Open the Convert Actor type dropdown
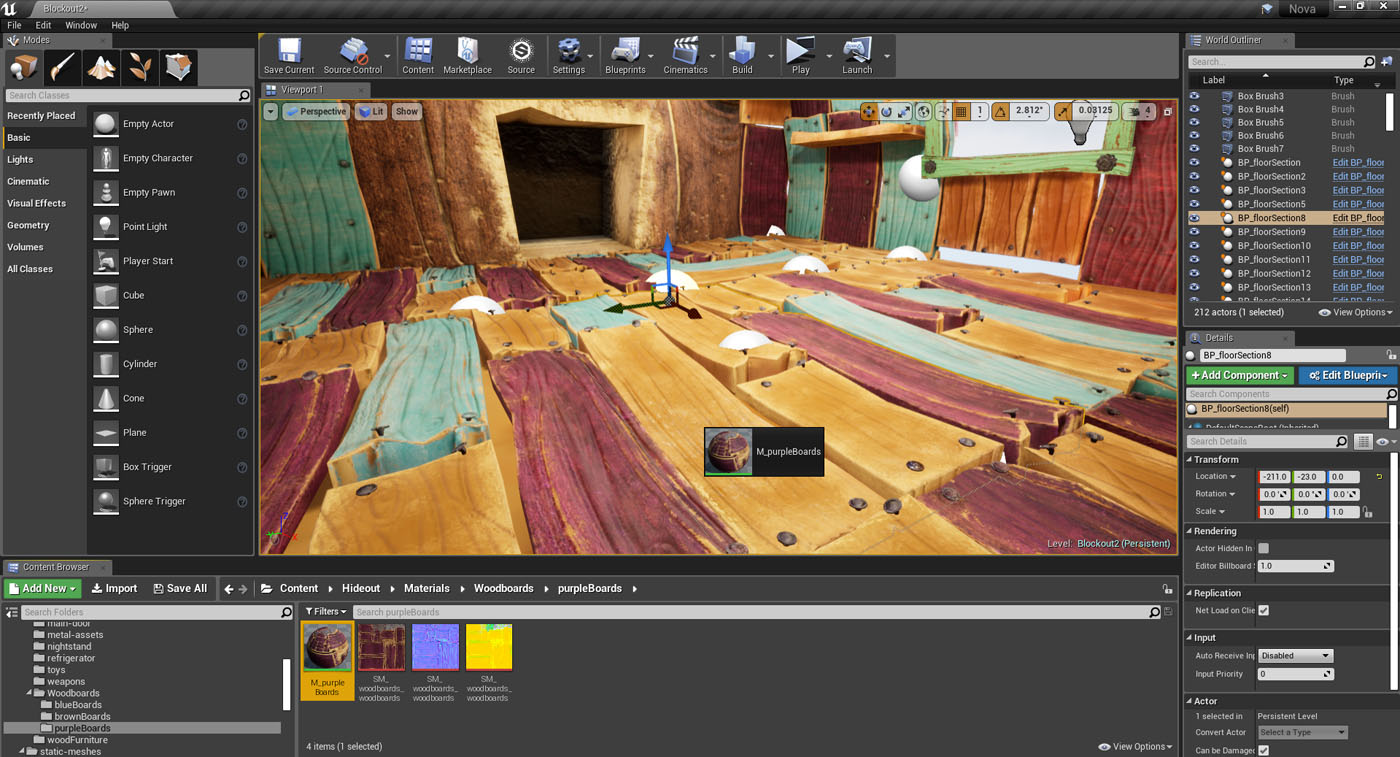1400x757 pixels. [x=1302, y=732]
